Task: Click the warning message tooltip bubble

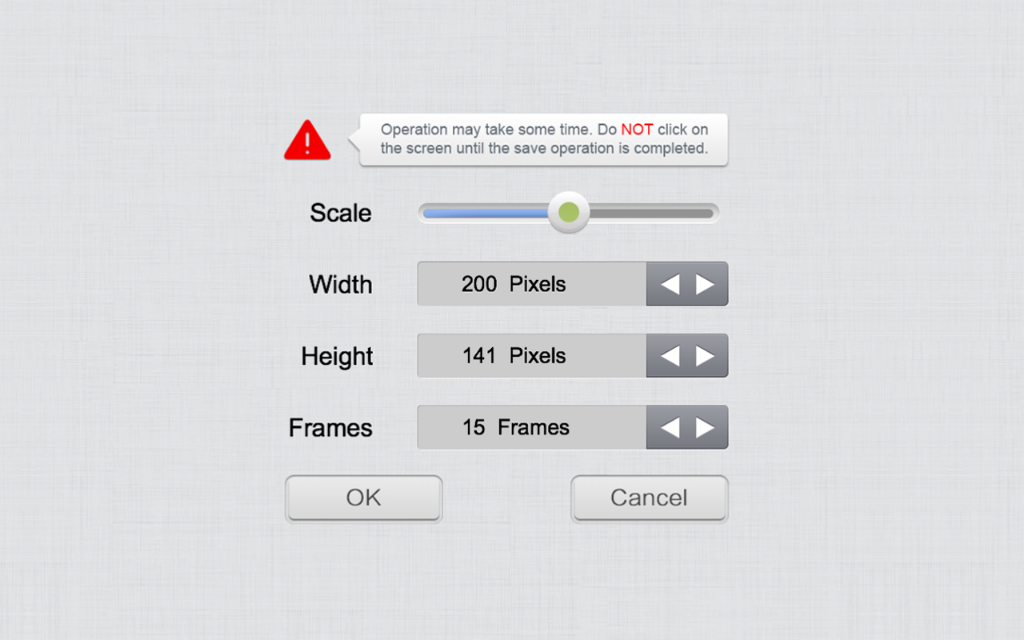Action: 543,139
